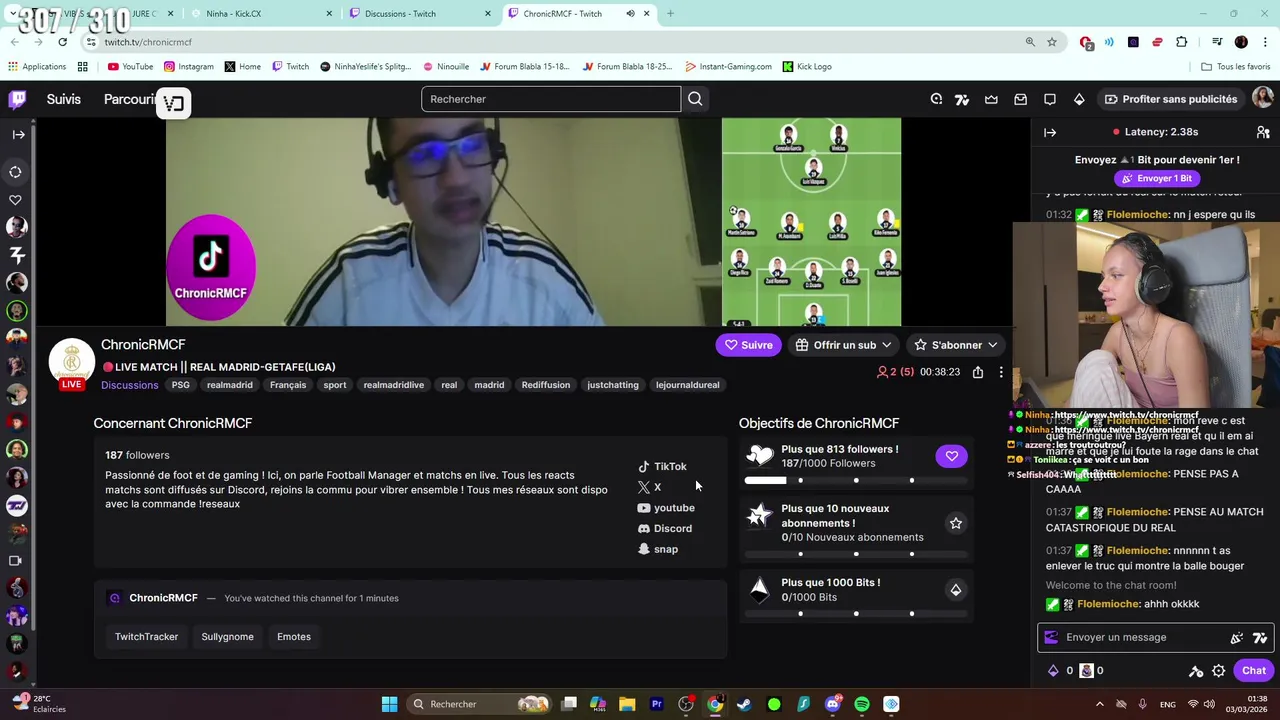Open Emotes panel button
The image size is (1280, 720).
294,637
